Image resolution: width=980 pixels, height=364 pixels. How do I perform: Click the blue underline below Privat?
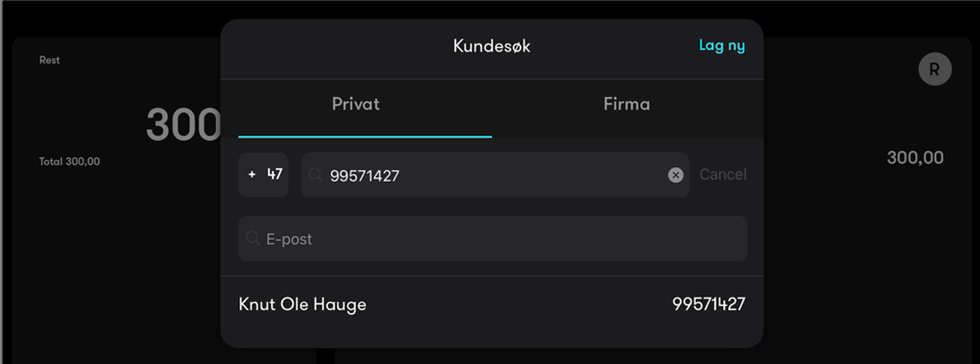pyautogui.click(x=365, y=136)
